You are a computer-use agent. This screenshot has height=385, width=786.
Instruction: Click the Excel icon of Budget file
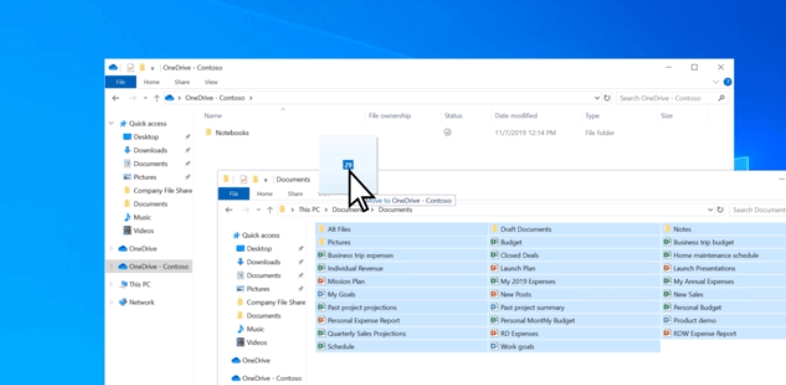point(494,242)
